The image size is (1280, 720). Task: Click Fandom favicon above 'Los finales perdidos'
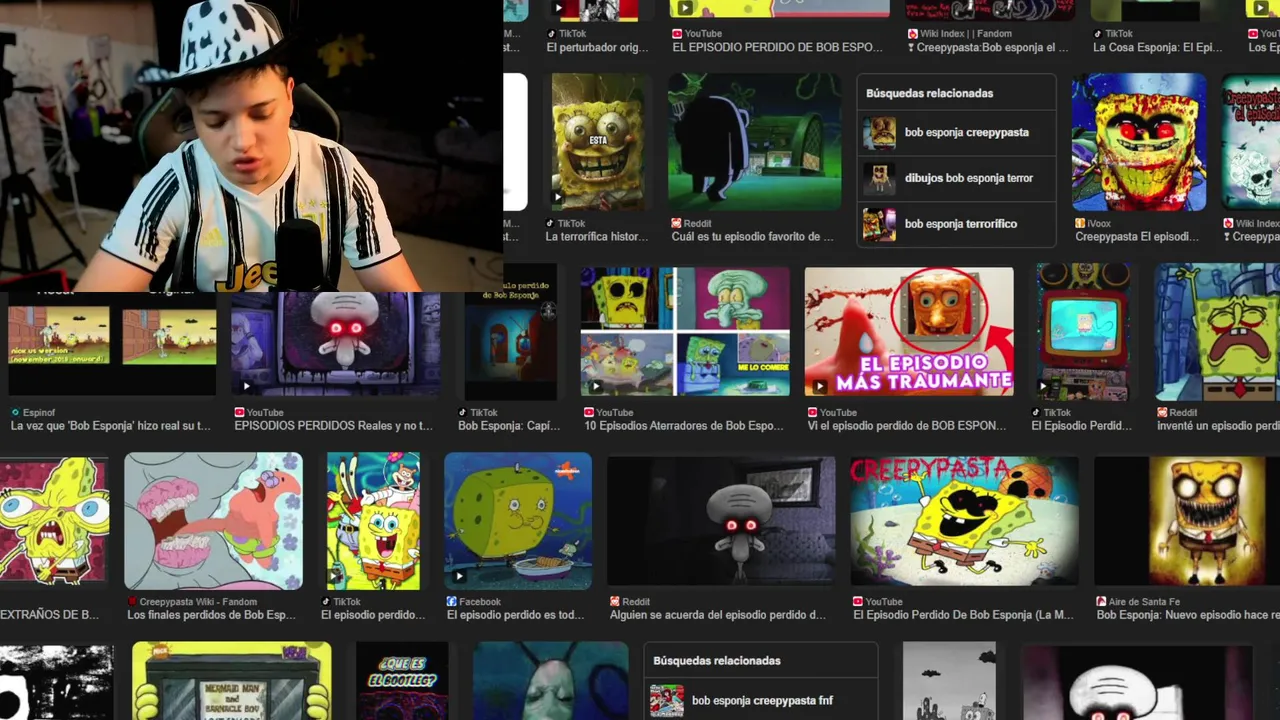[x=132, y=602]
